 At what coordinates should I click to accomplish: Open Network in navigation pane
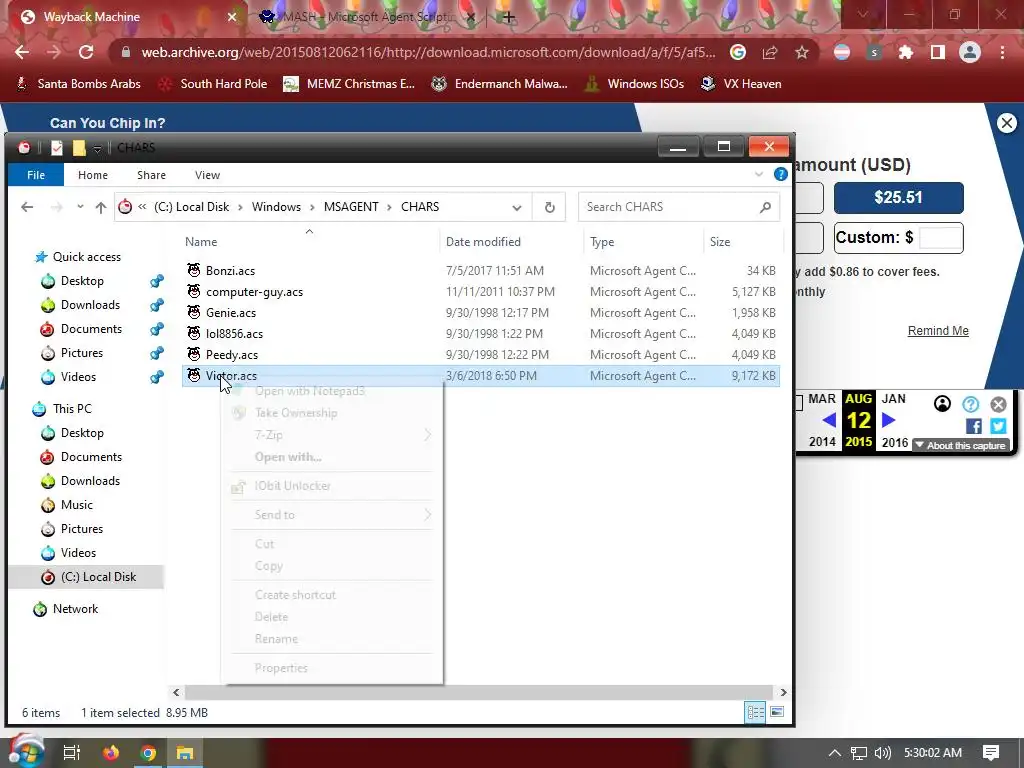point(65,609)
